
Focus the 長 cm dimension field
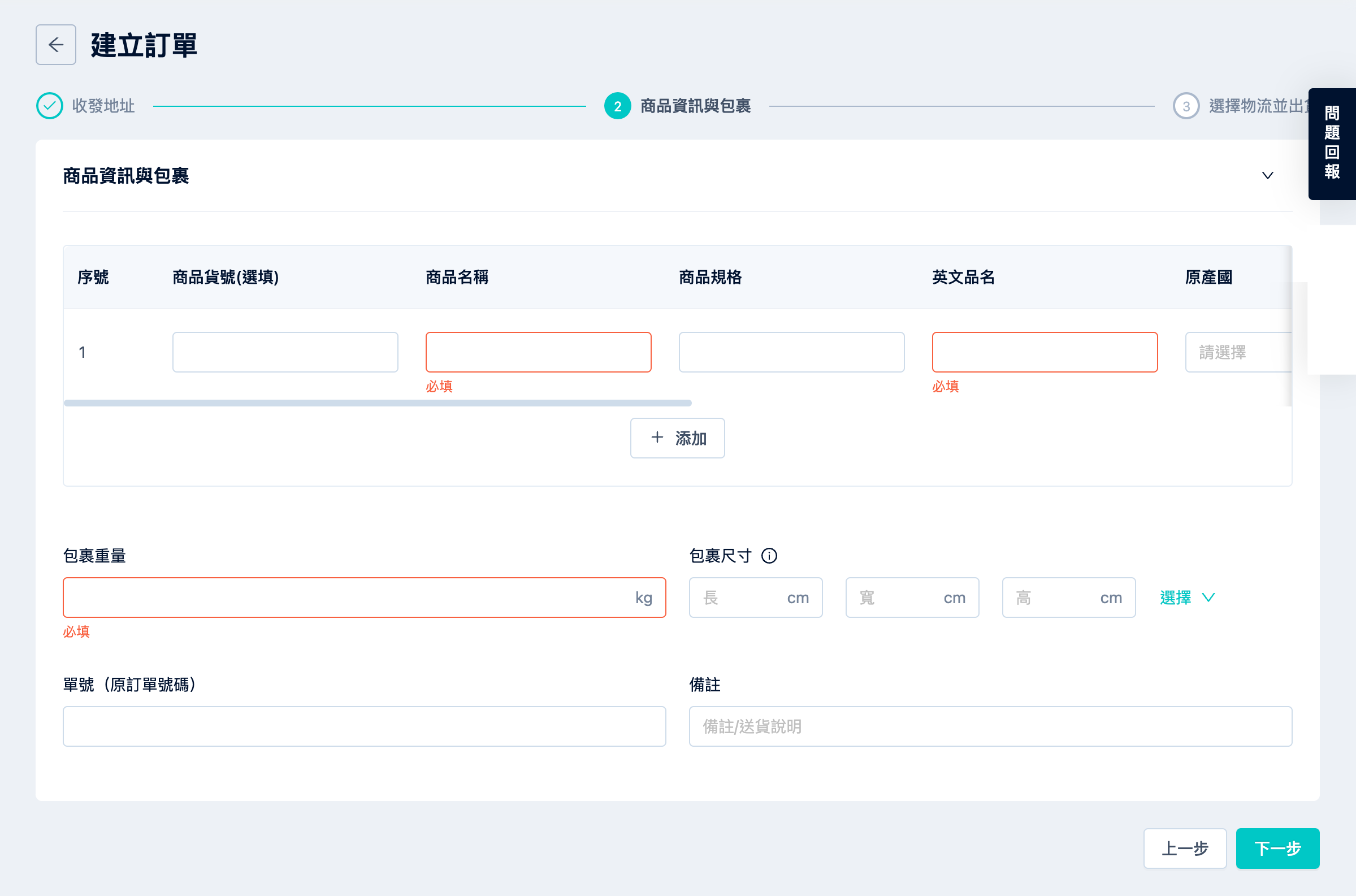[755, 597]
